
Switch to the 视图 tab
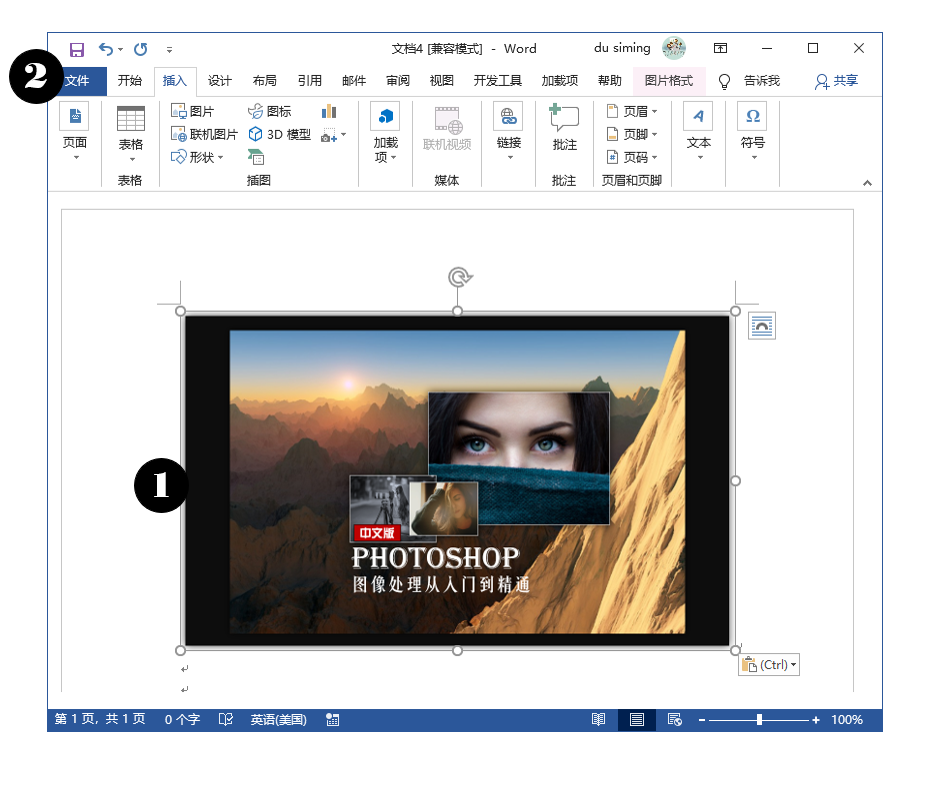point(442,81)
